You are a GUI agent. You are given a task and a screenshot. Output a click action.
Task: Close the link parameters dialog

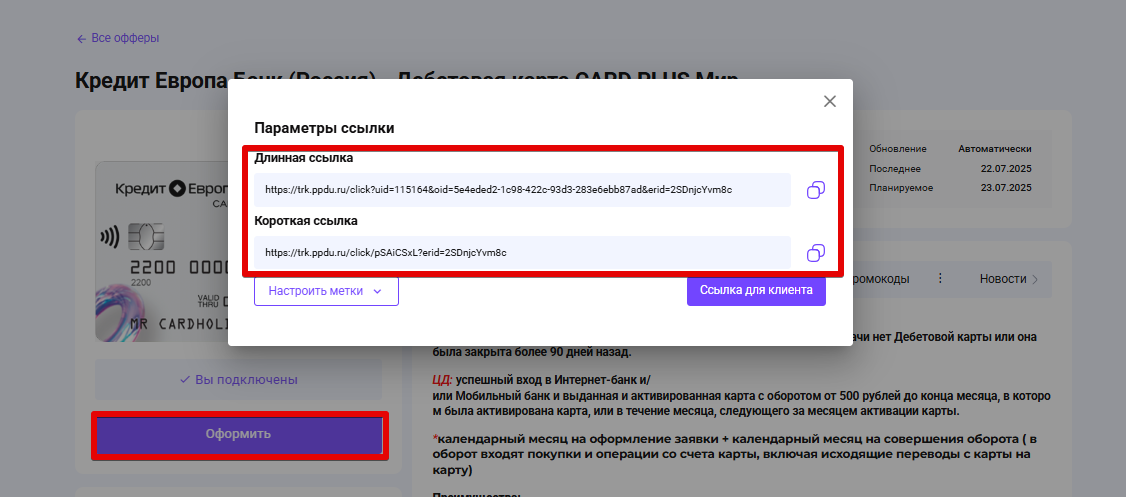click(x=829, y=101)
